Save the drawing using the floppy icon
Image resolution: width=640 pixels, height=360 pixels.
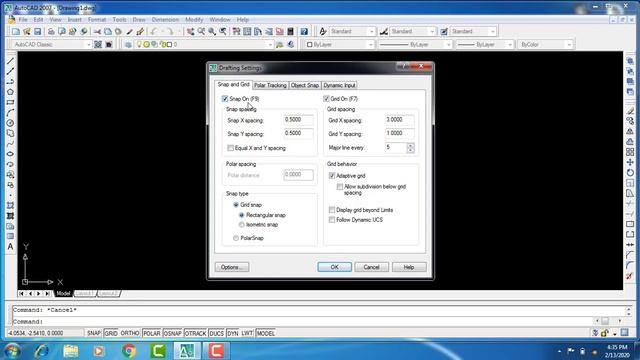tap(38, 31)
